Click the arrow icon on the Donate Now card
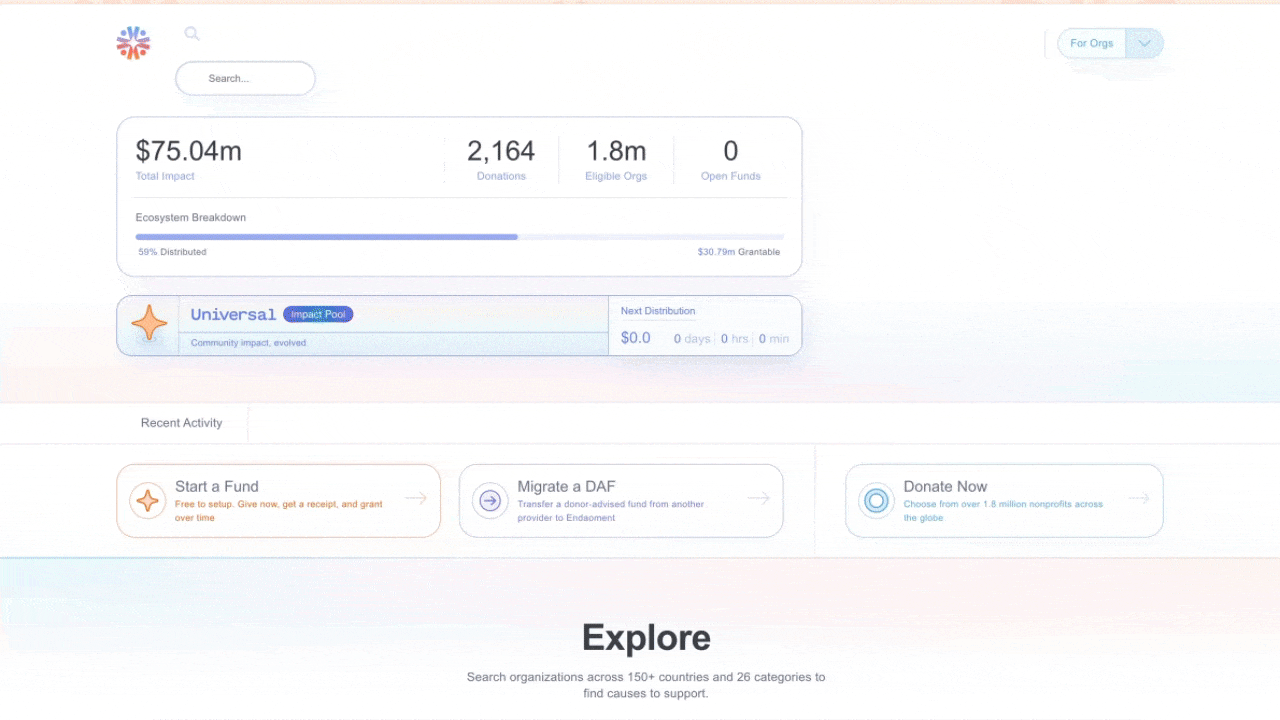The width and height of the screenshot is (1280, 720). tap(1141, 499)
